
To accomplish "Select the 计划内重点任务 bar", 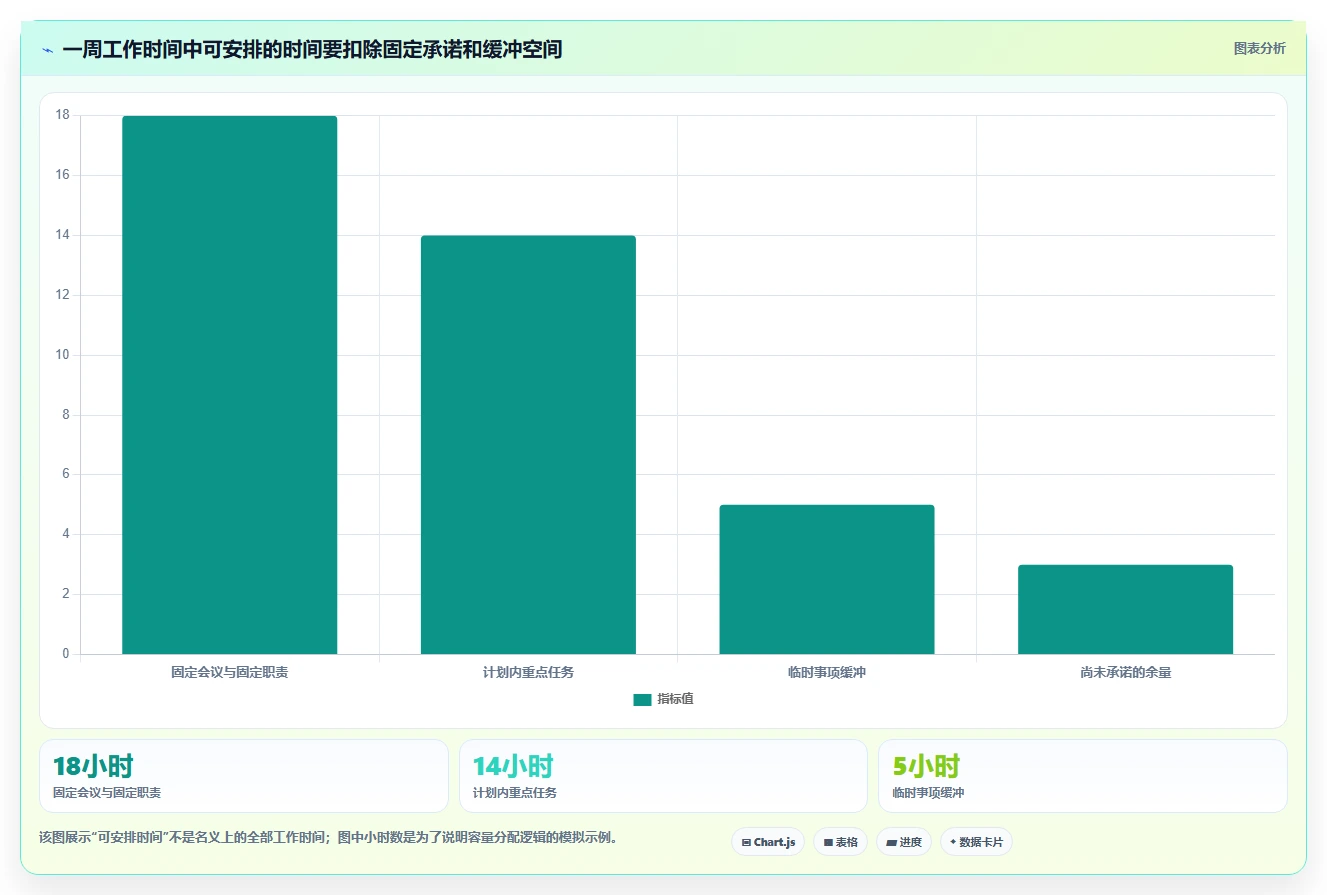I will (x=528, y=445).
